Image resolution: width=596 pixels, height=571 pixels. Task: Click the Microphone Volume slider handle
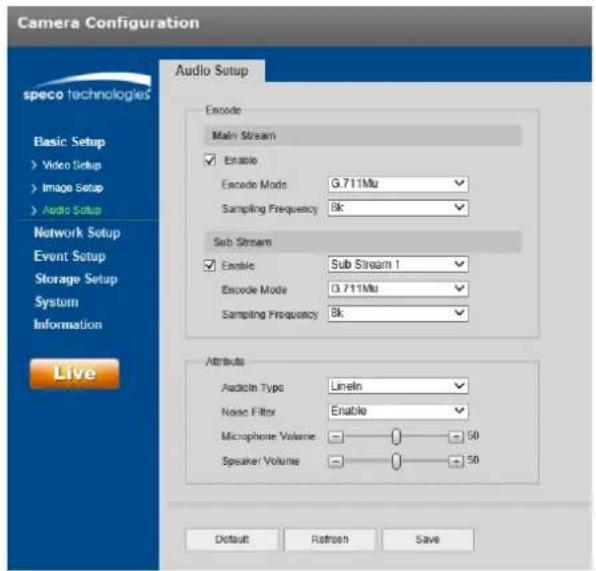(x=396, y=437)
